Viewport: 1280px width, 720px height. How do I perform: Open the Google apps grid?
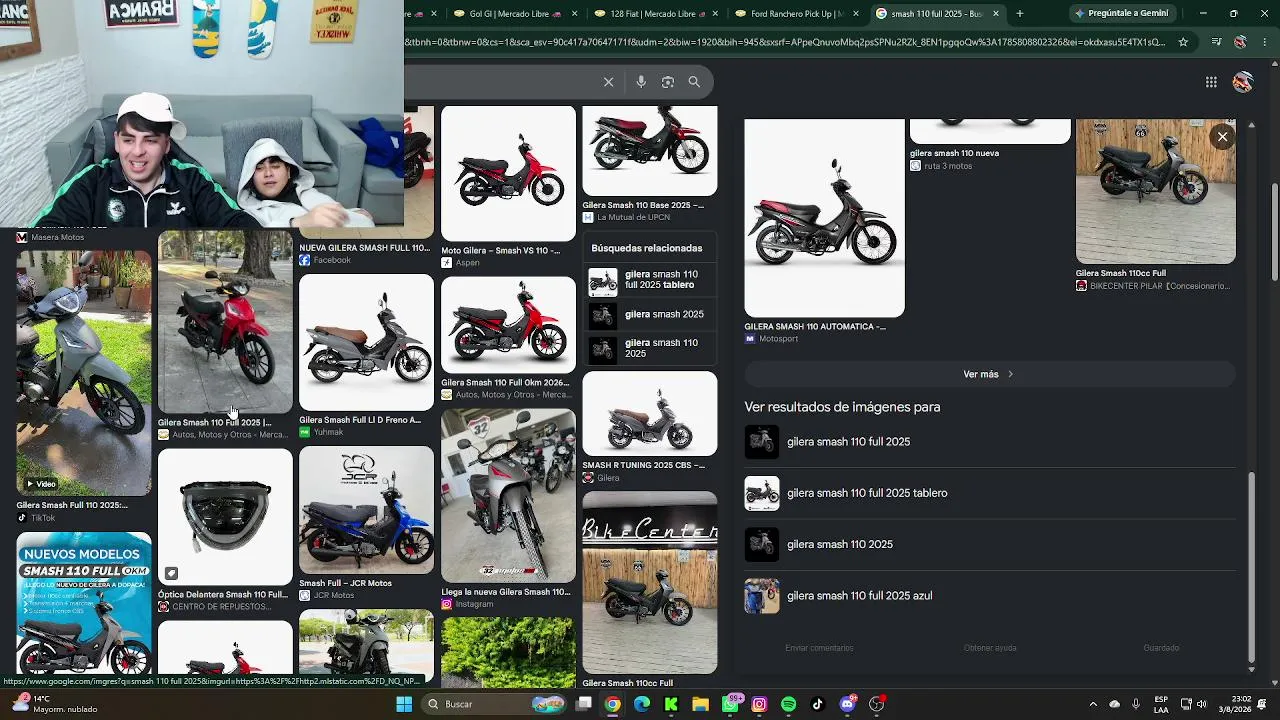tap(1211, 82)
